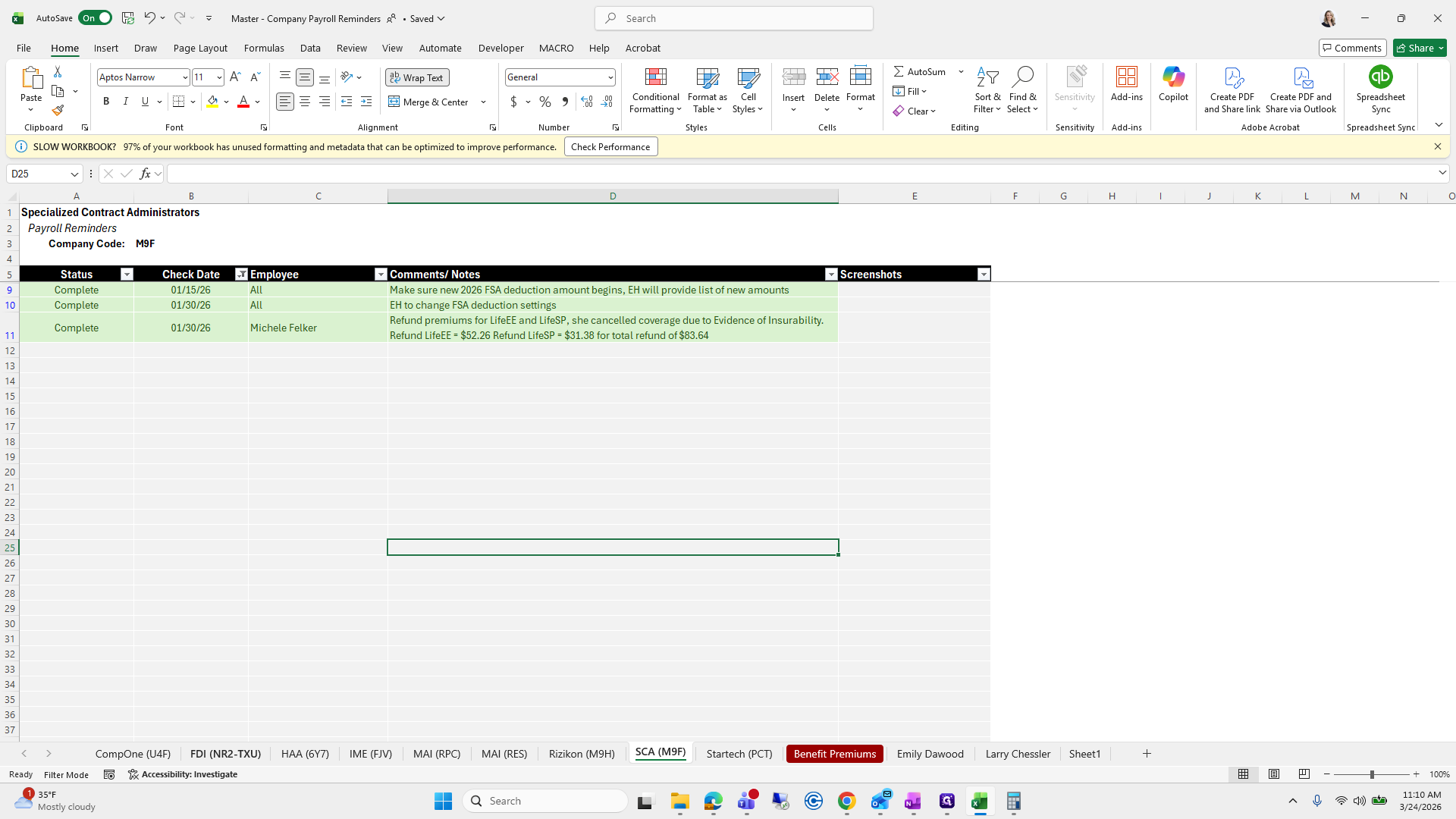Screen dimensions: 1456x819
Task: Toggle Italic formatting
Action: 126,102
